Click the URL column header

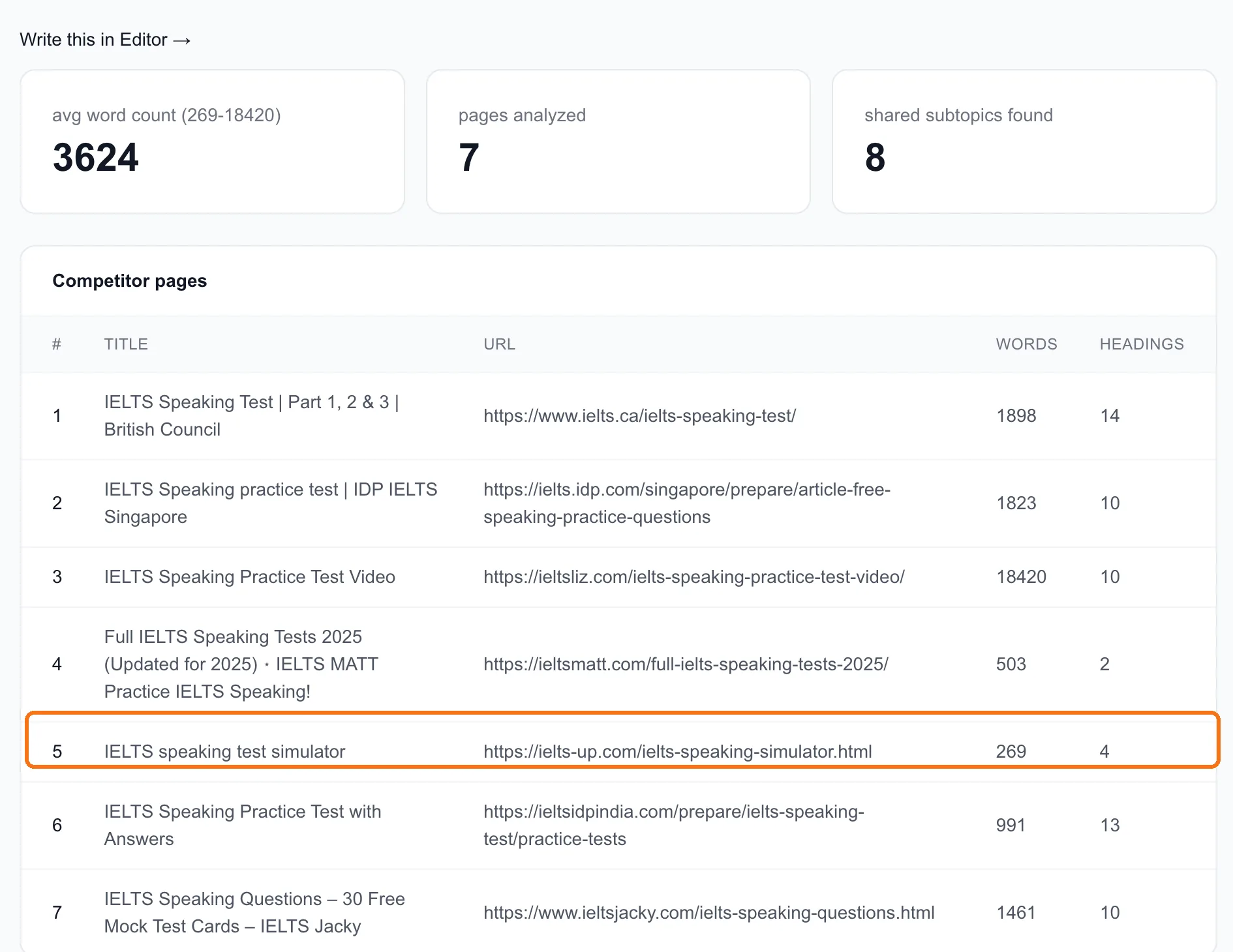point(499,344)
